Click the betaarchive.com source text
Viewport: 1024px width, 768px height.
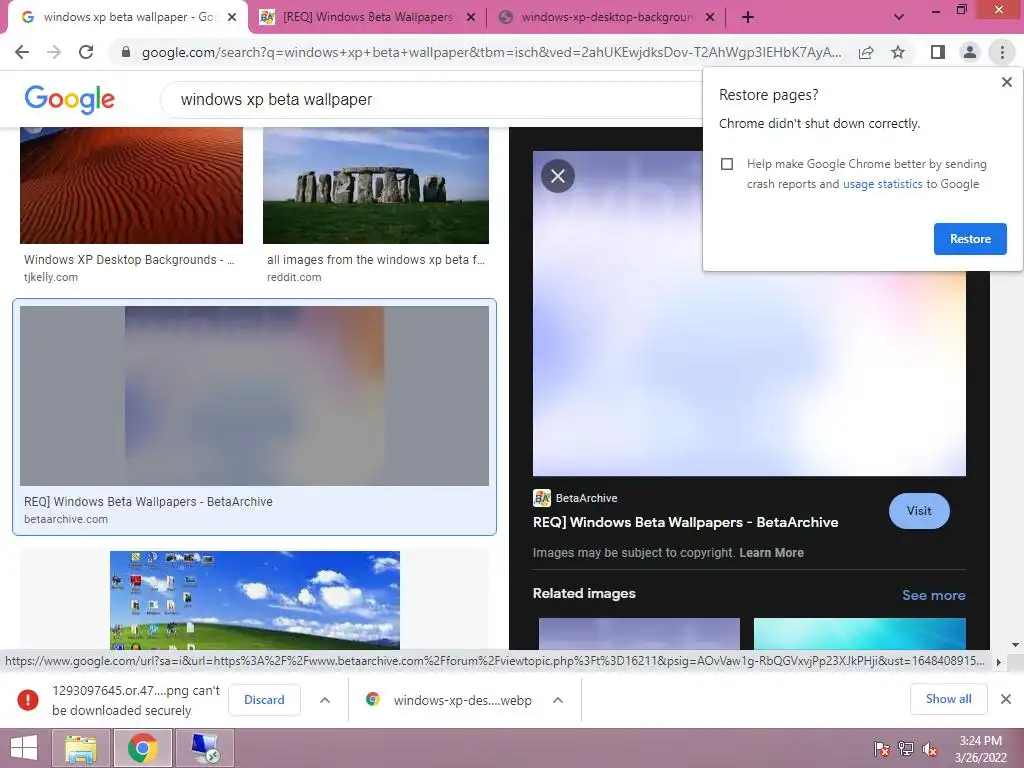coord(66,519)
